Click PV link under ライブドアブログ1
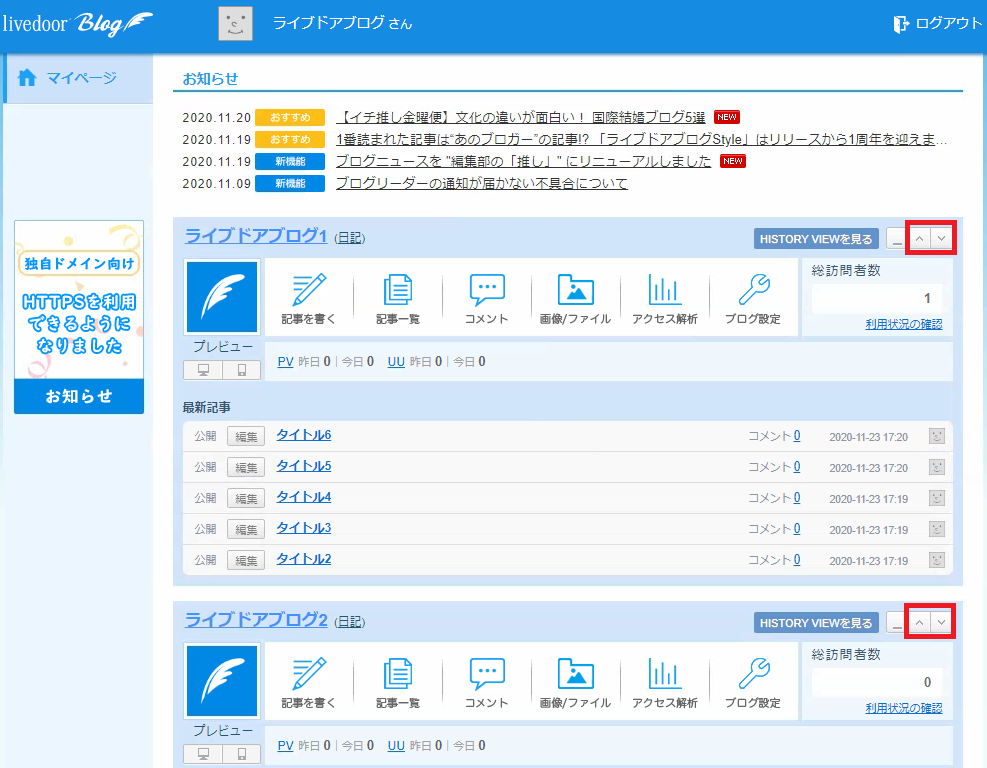 coord(285,362)
